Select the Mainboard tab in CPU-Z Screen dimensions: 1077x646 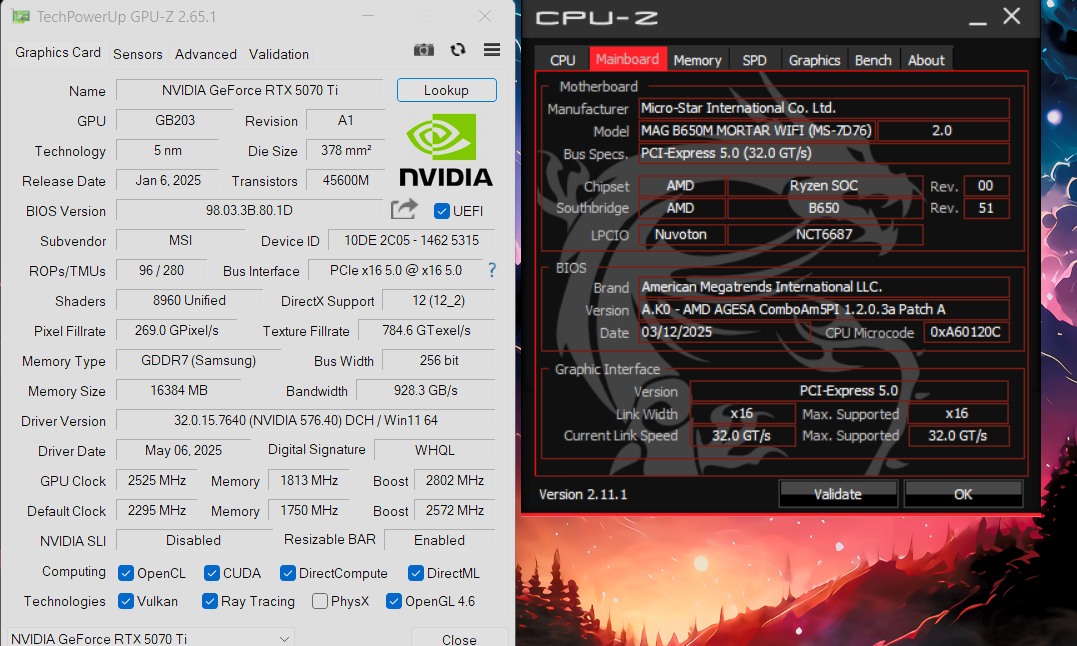(x=627, y=59)
